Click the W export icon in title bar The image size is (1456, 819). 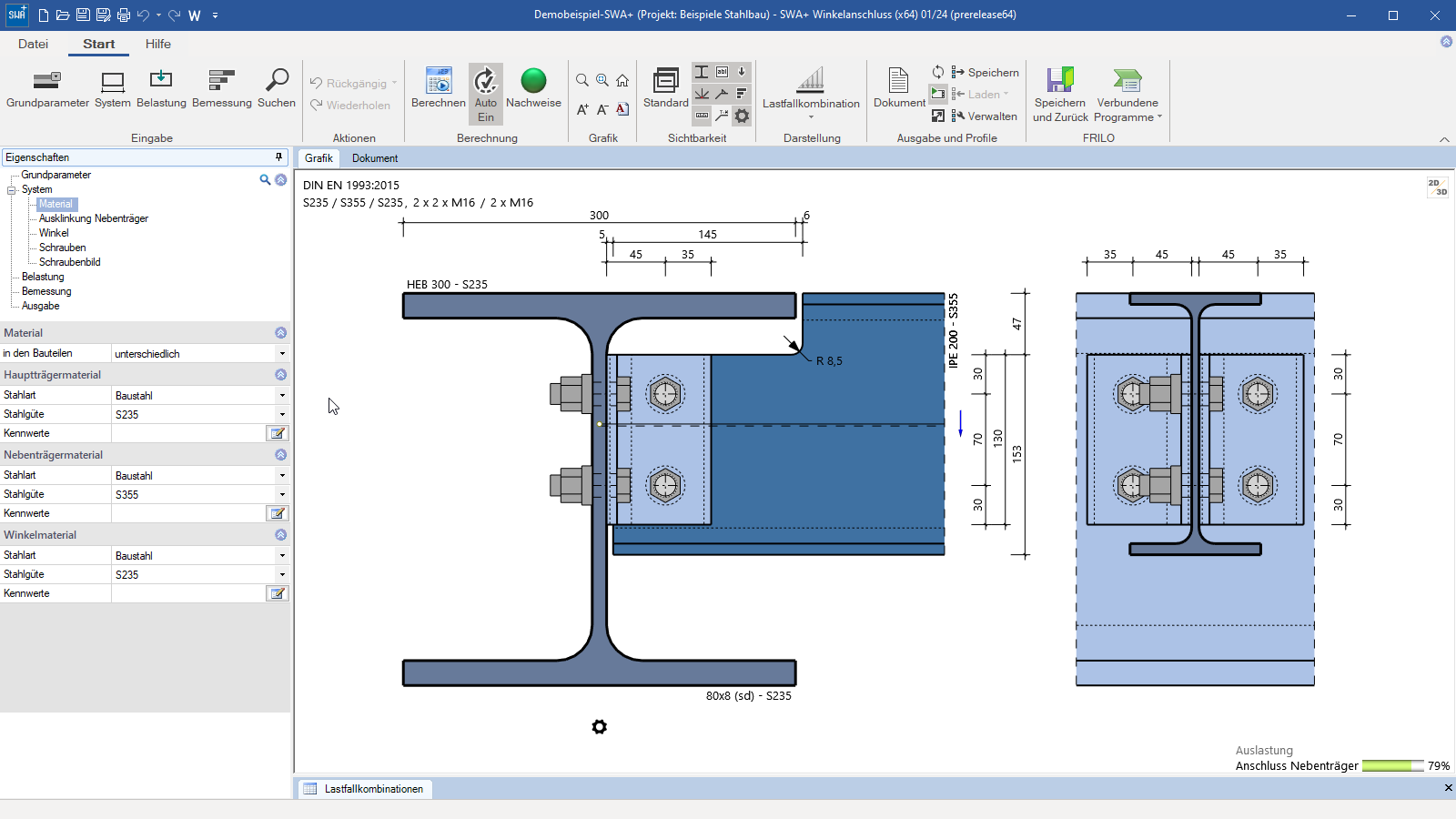[x=195, y=15]
